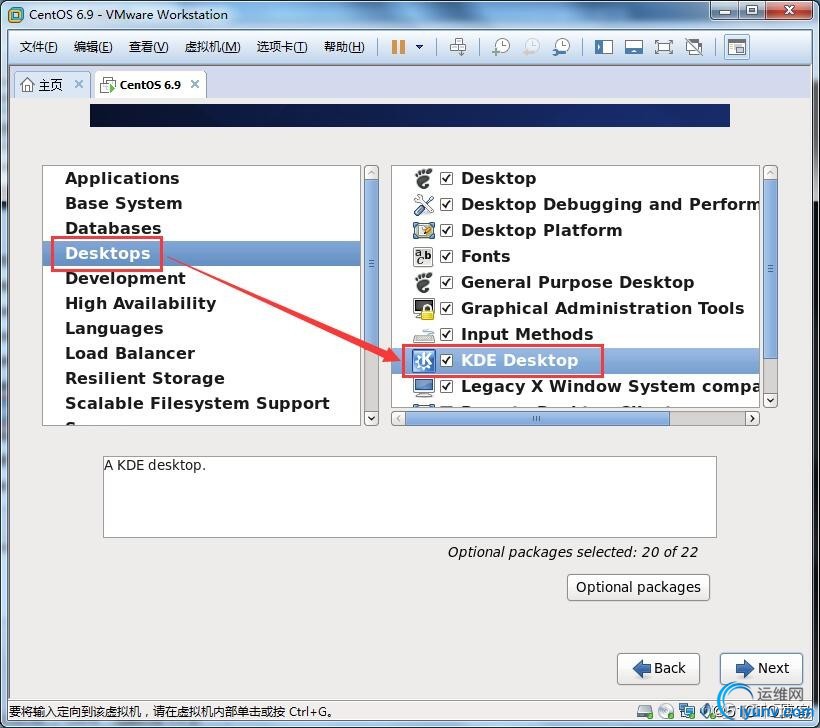Click the home icon on 主页 tab

click(27, 84)
